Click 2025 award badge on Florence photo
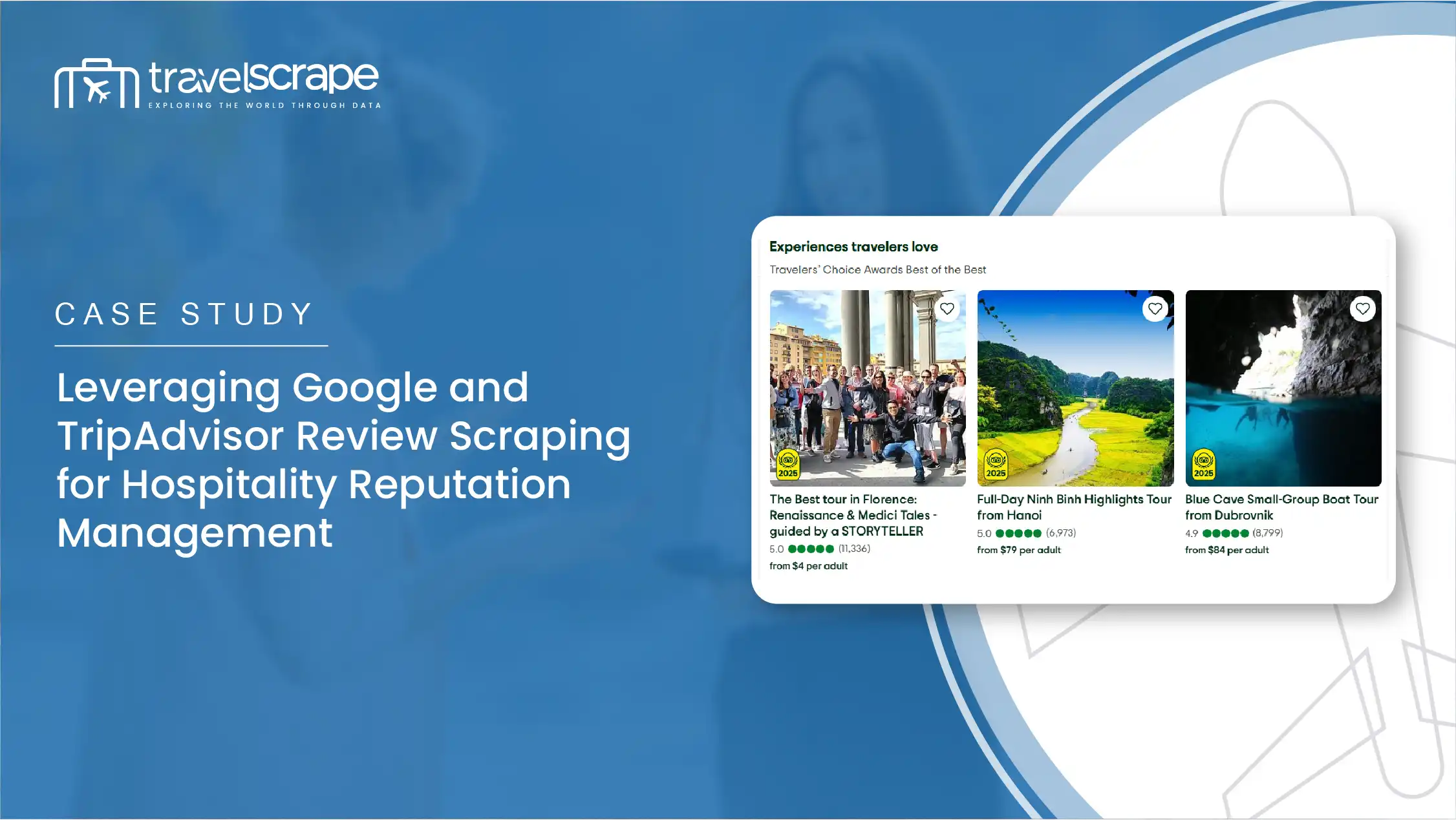 [787, 465]
